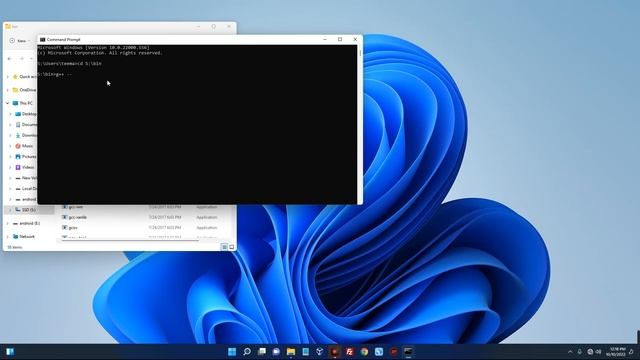640x360 pixels.
Task: Minimize the Command Prompt window
Action: click(325, 39)
